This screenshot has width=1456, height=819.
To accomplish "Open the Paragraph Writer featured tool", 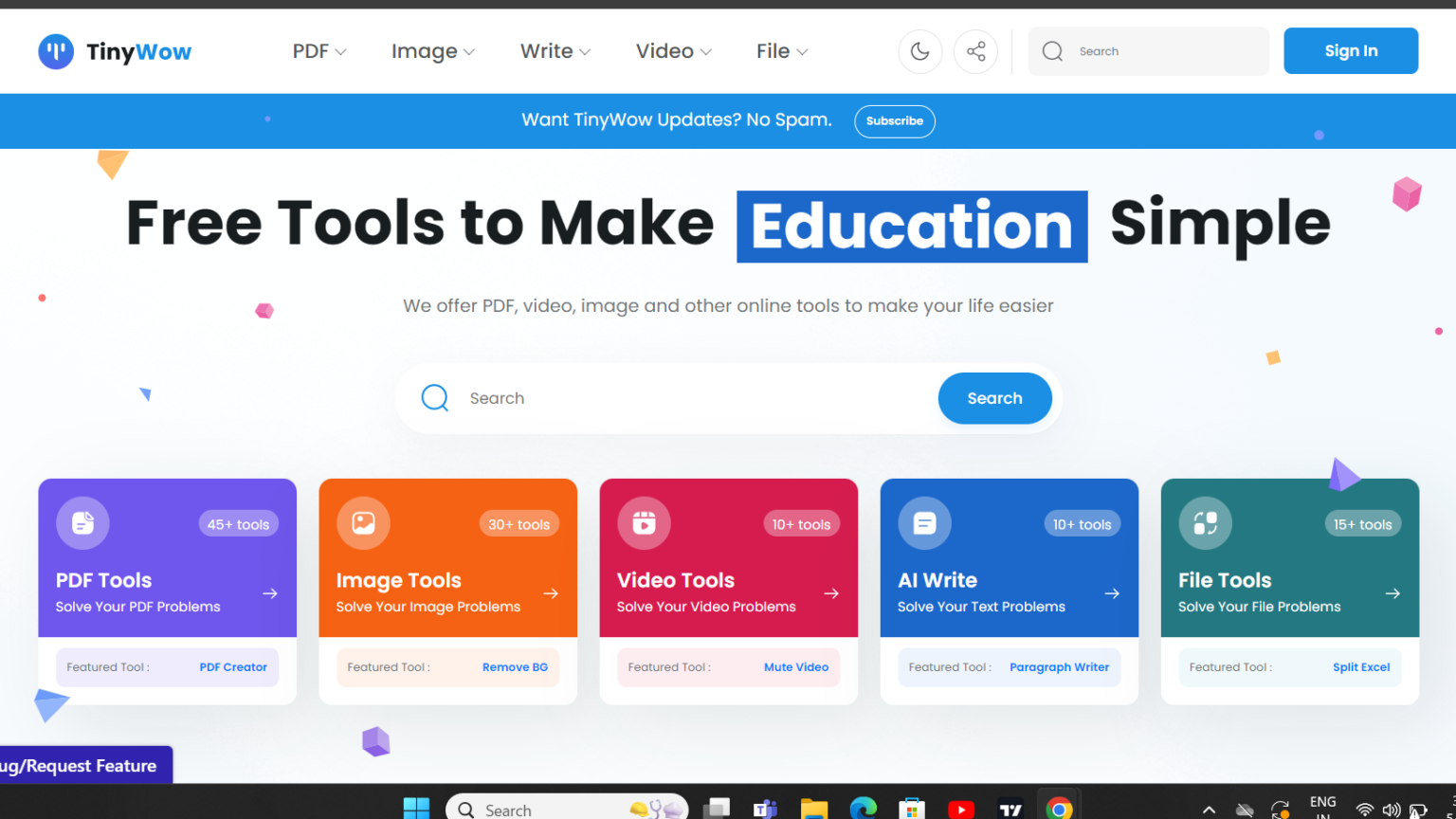I will (x=1059, y=667).
